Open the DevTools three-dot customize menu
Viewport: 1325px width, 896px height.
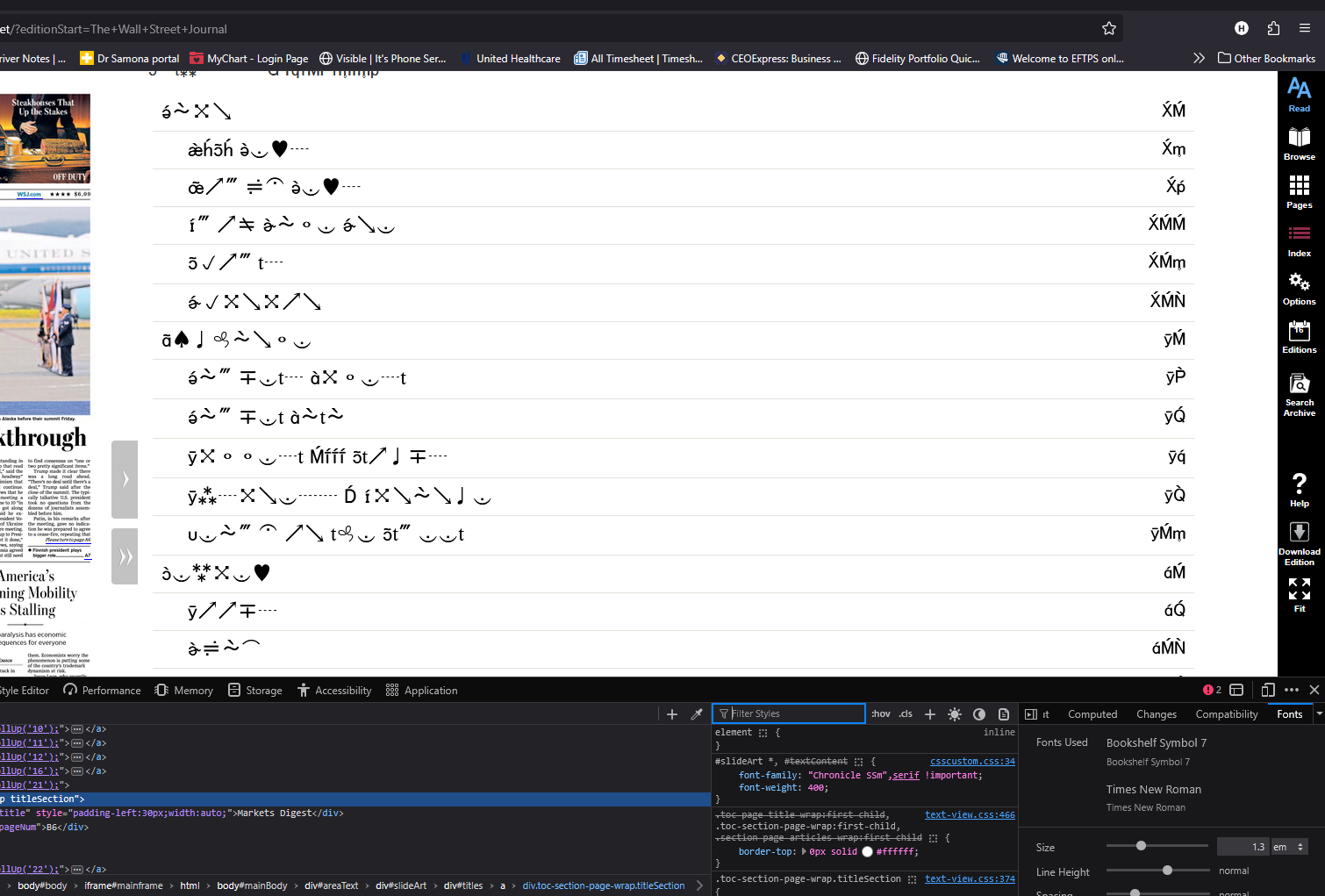coord(1292,690)
